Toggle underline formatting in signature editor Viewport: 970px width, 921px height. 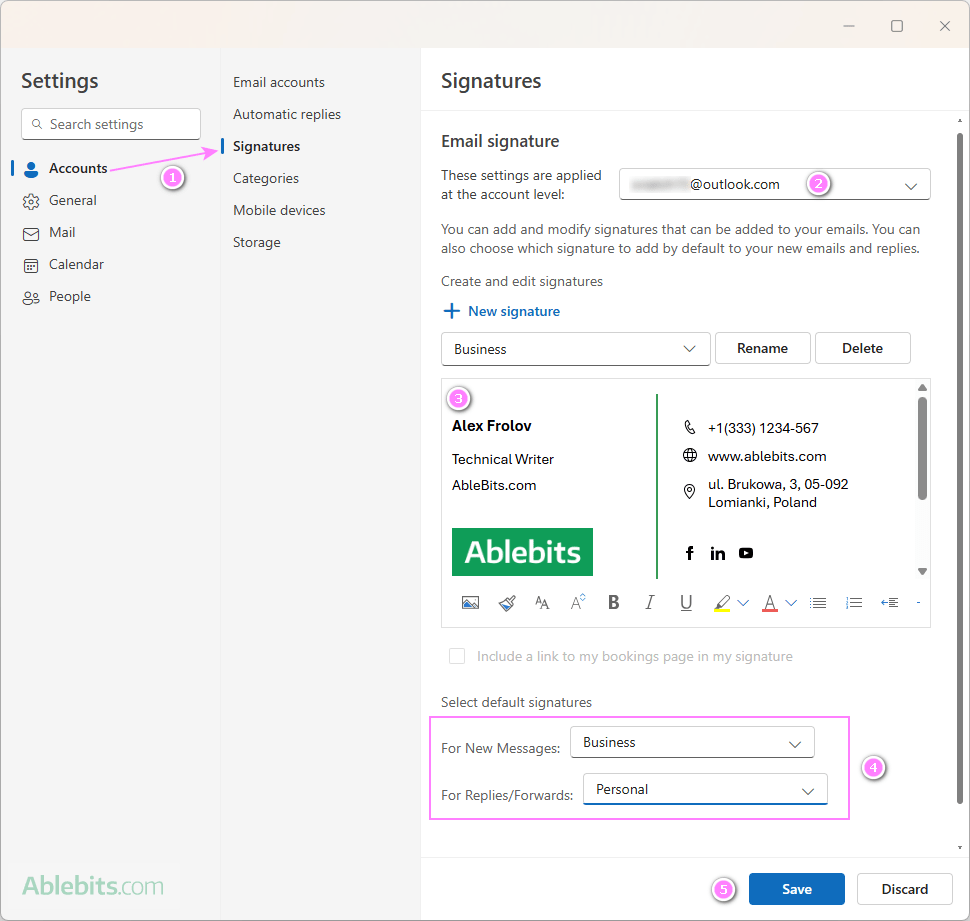686,602
